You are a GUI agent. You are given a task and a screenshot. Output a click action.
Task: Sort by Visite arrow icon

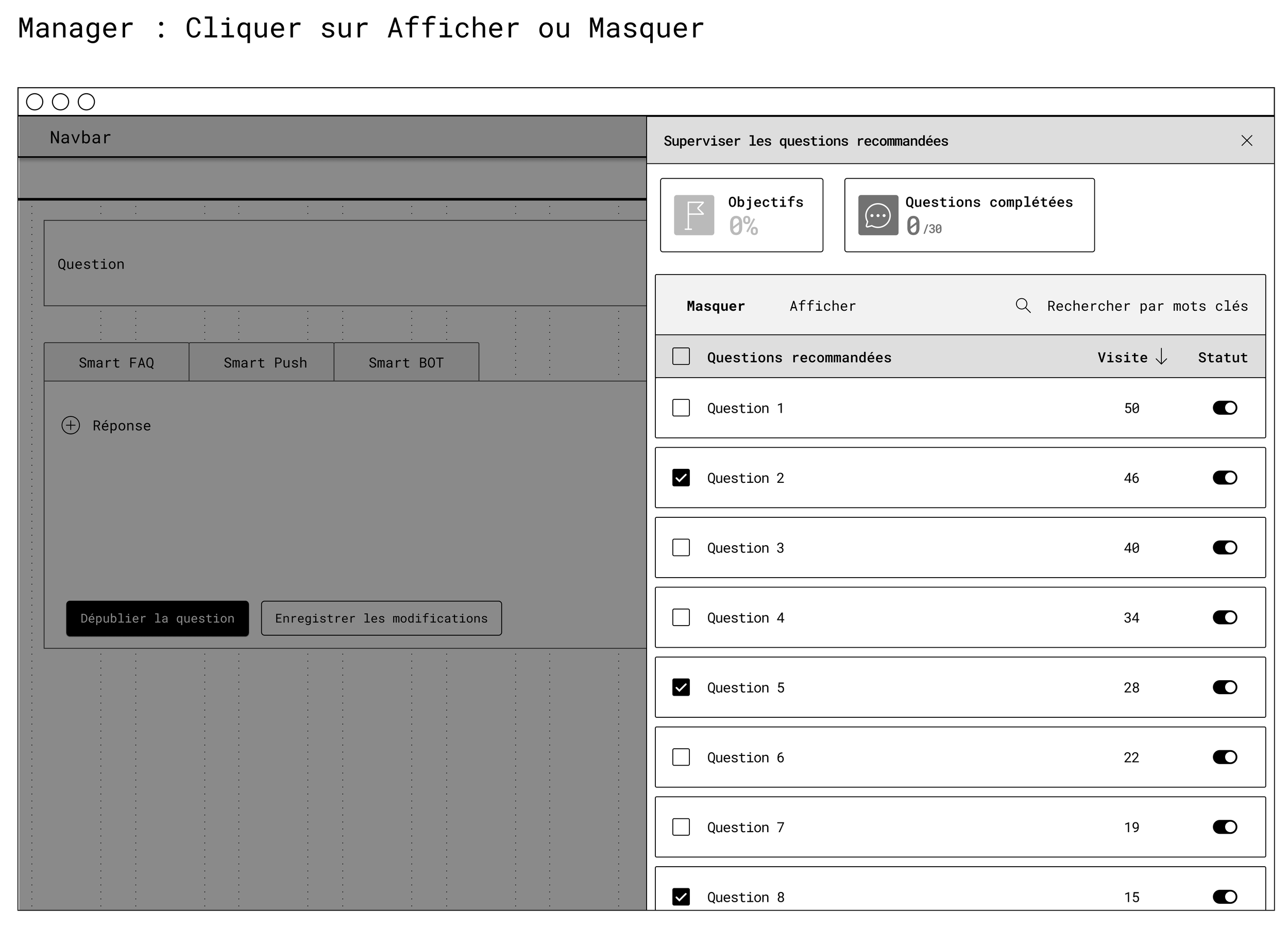coord(1162,357)
